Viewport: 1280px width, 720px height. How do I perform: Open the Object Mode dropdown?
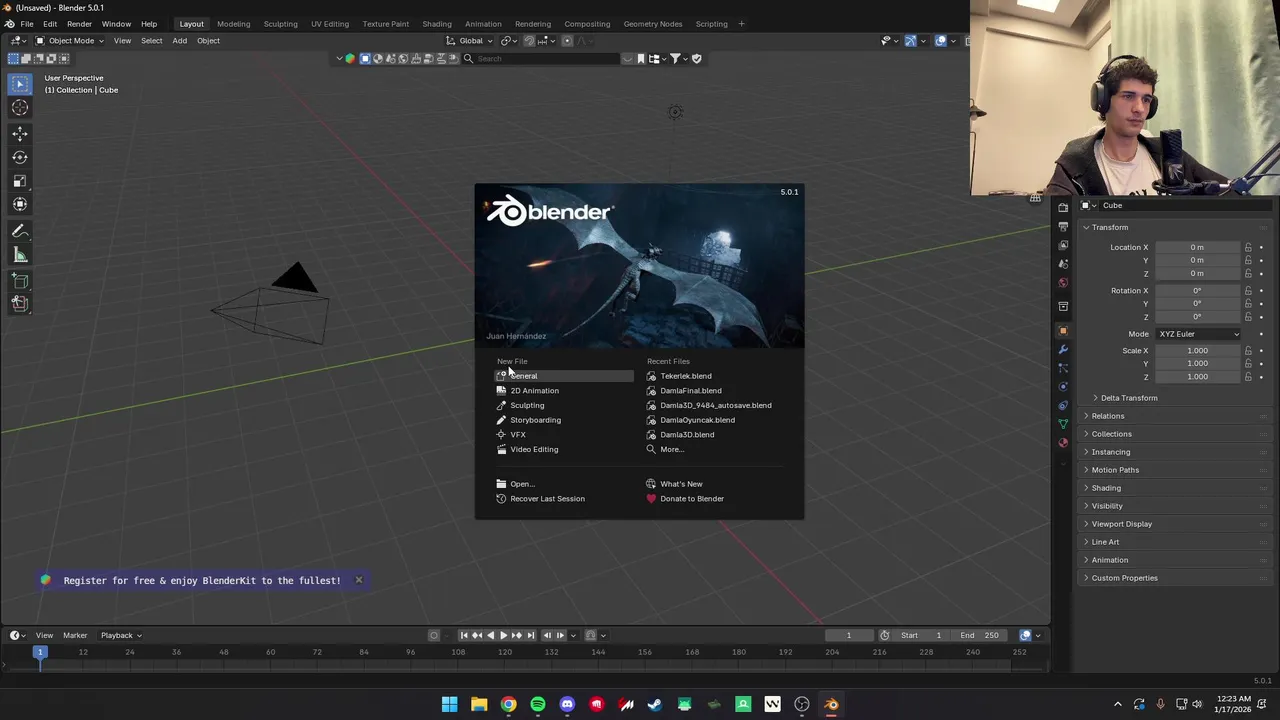coord(70,41)
